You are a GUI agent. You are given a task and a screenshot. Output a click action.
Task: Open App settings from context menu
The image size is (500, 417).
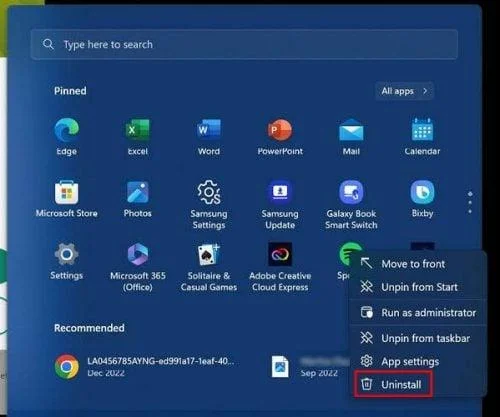coord(418,361)
